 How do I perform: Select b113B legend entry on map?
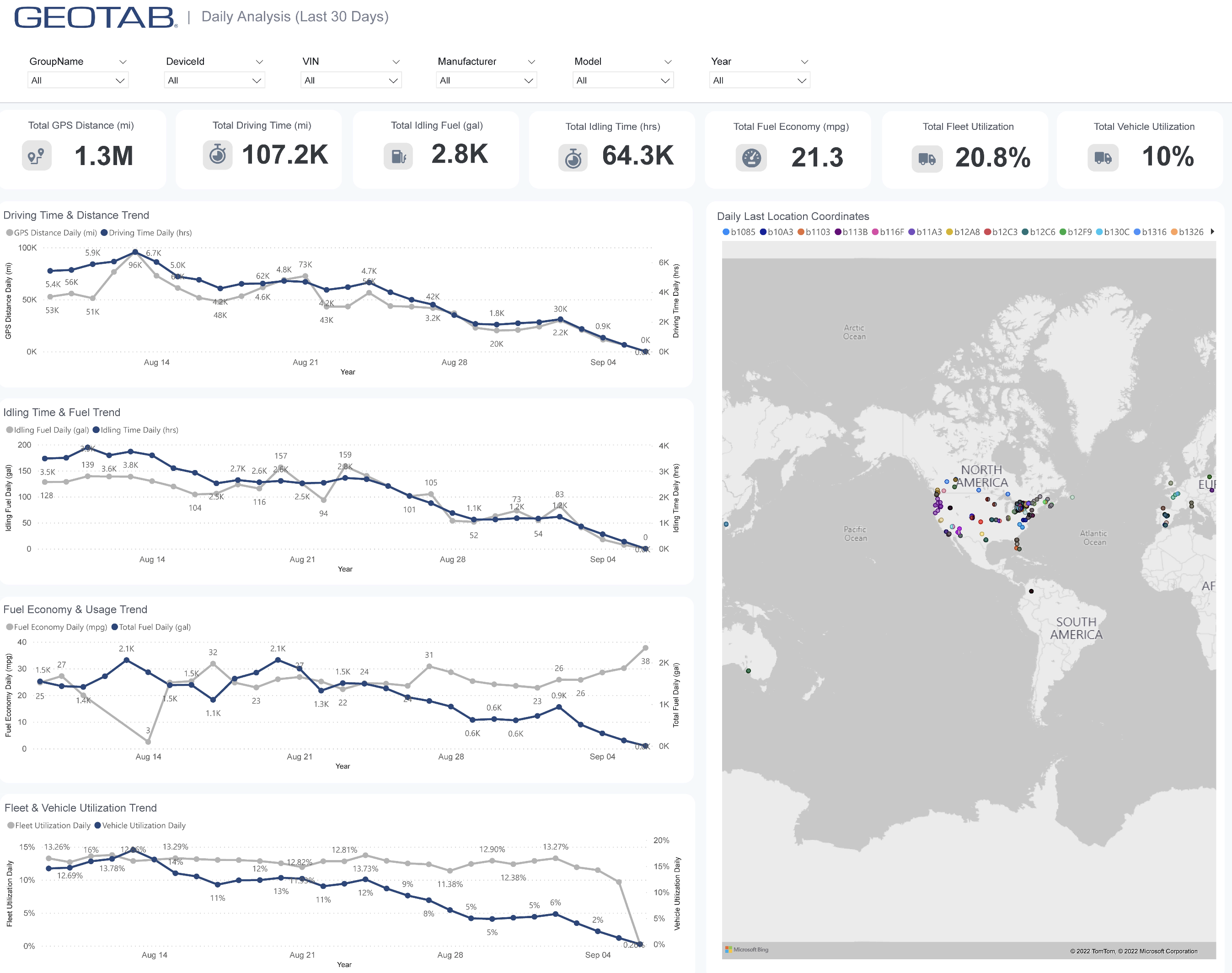coord(852,232)
